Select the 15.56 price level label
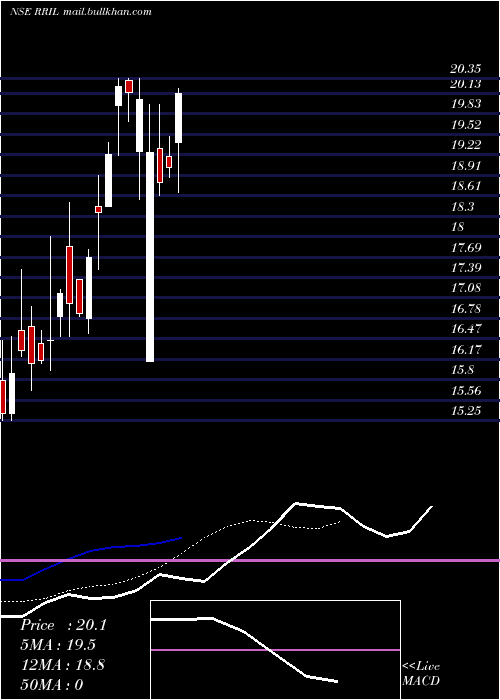The height and width of the screenshot is (700, 500). (x=466, y=391)
